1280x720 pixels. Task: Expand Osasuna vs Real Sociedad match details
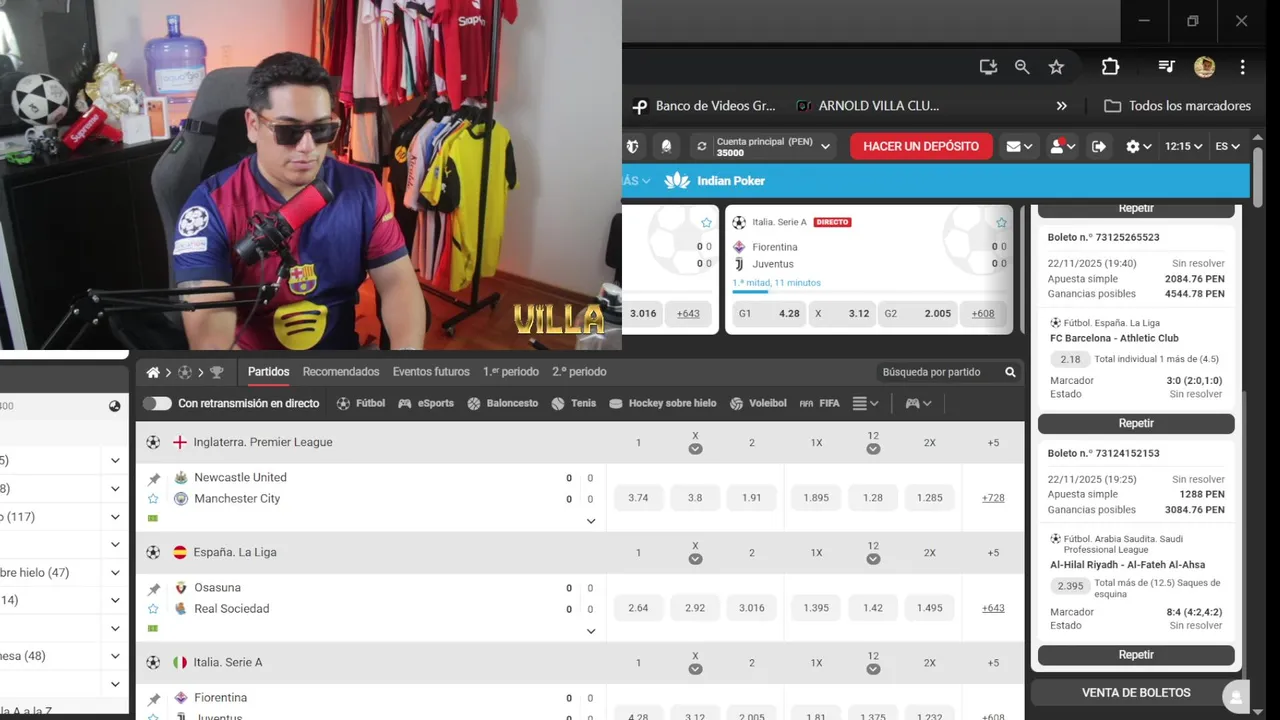pyautogui.click(x=591, y=631)
